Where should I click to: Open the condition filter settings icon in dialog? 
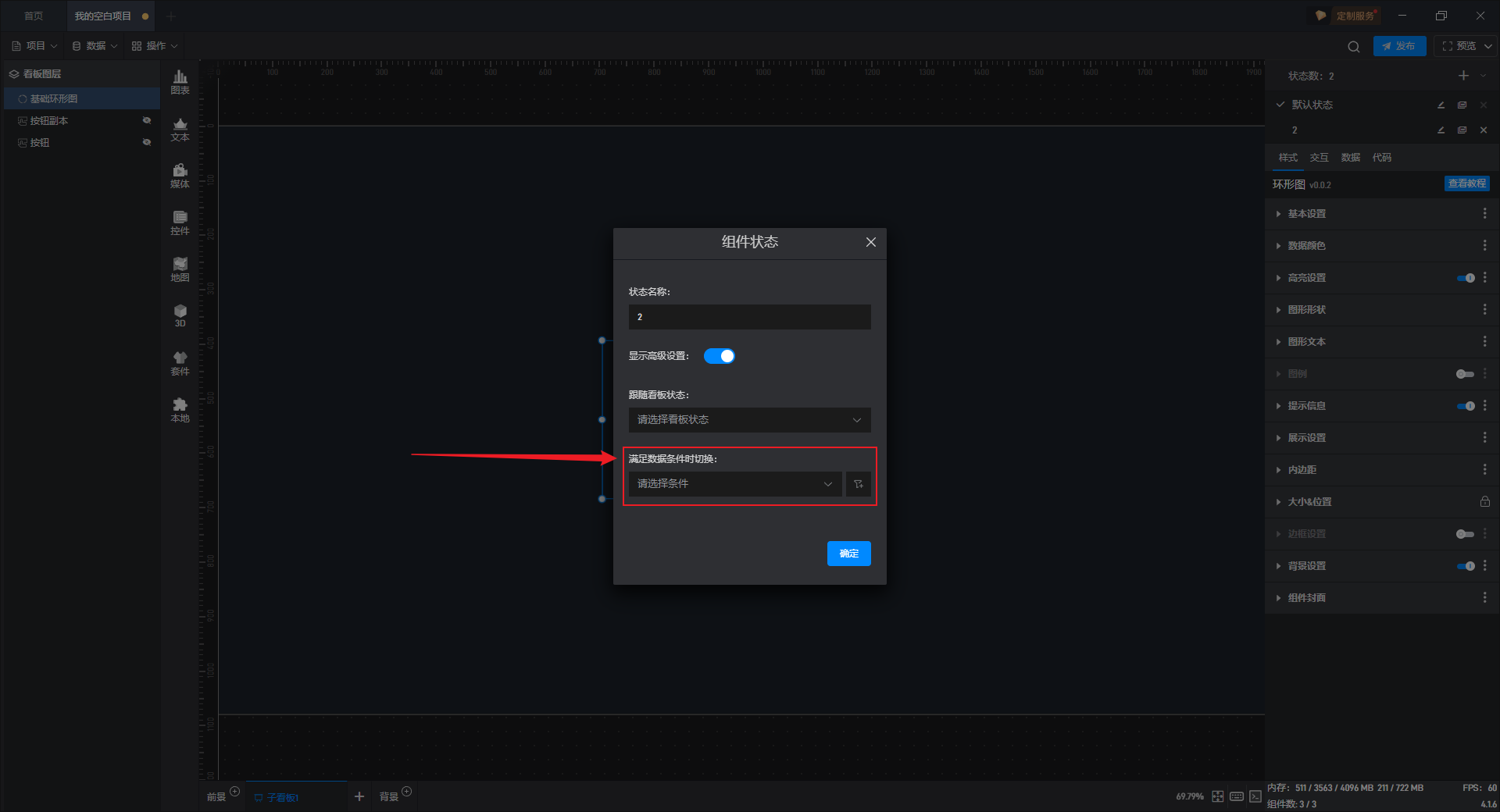pyautogui.click(x=859, y=484)
